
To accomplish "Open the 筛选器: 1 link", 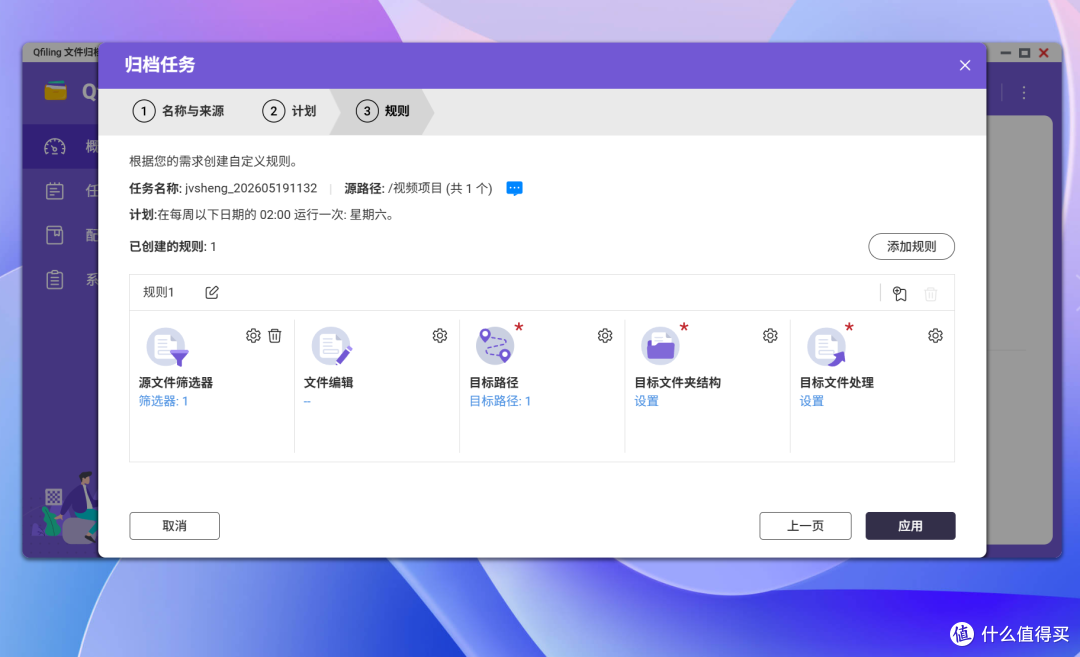I will [x=163, y=401].
